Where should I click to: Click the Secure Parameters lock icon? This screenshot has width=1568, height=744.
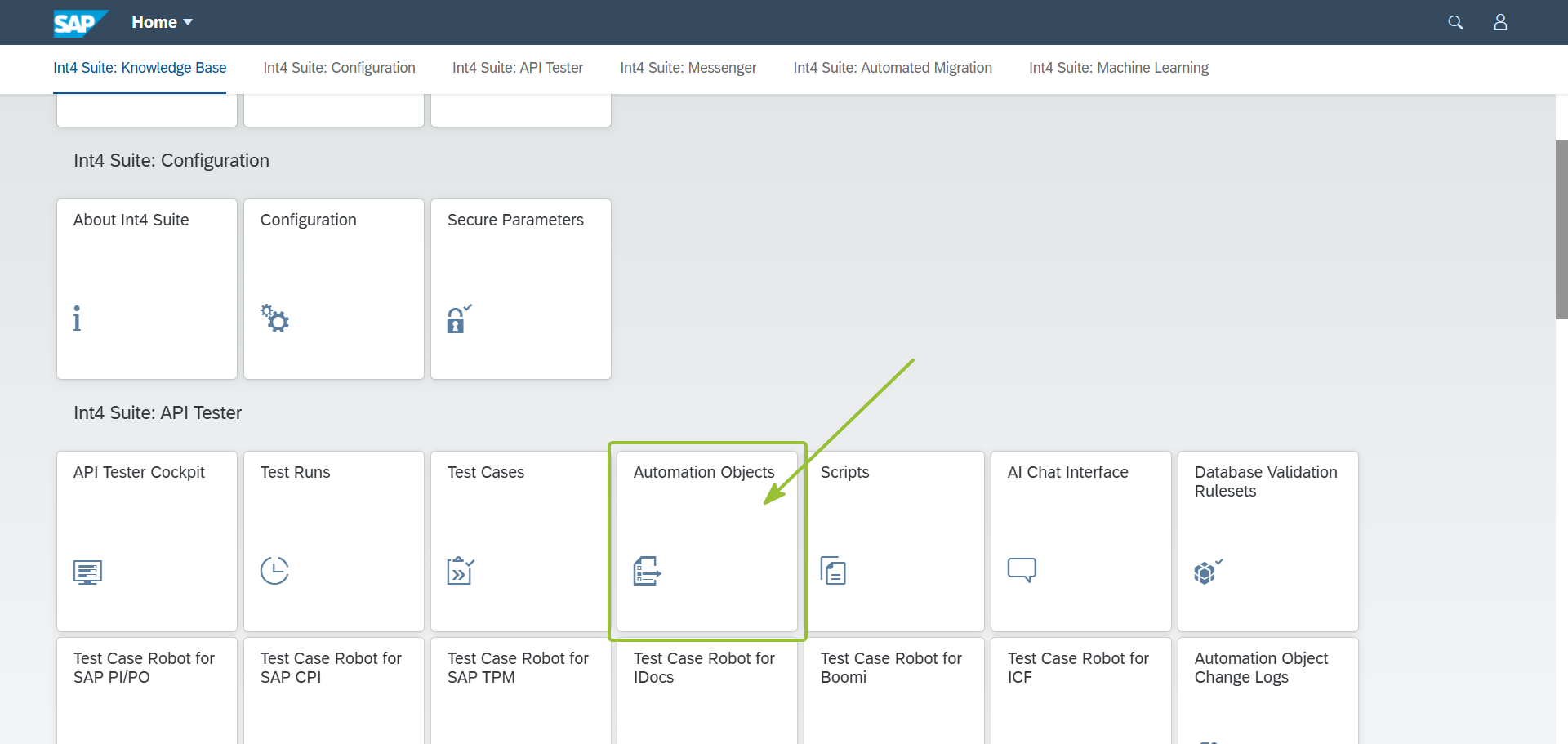point(459,319)
